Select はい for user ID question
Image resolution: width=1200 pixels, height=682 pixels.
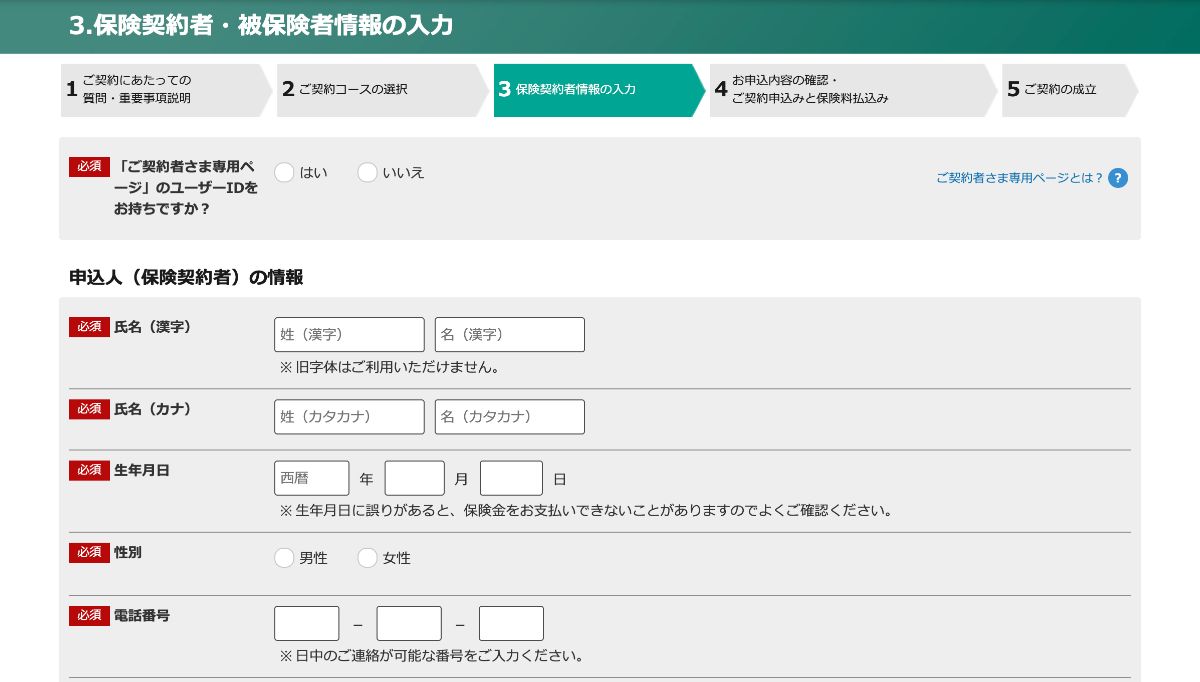(x=284, y=173)
